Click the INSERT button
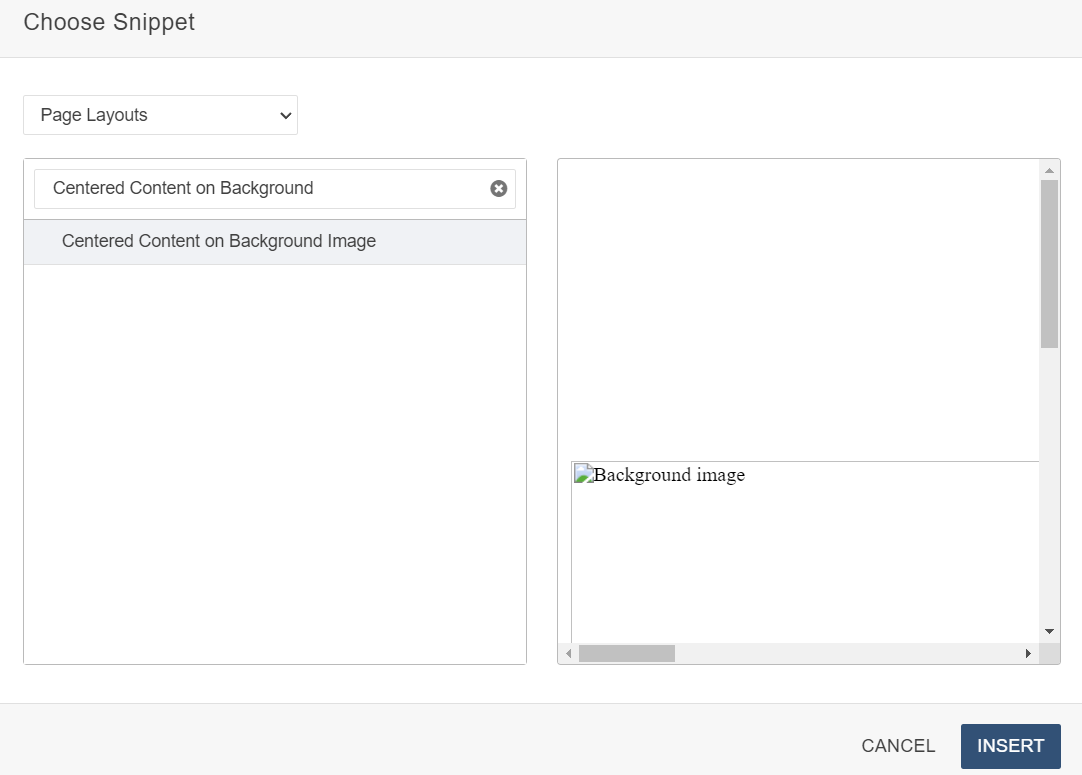 (x=1010, y=745)
